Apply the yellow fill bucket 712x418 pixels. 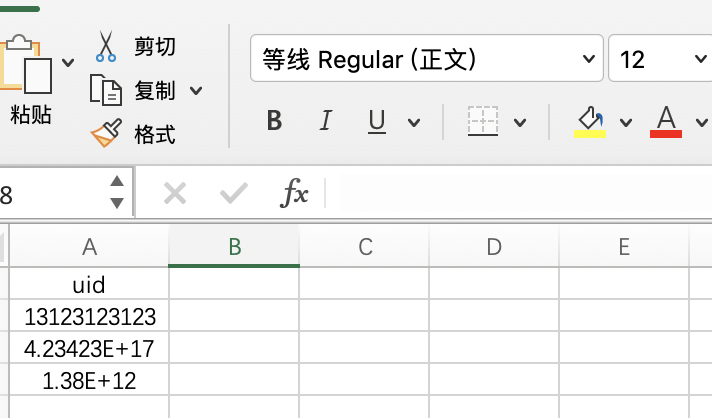click(590, 121)
